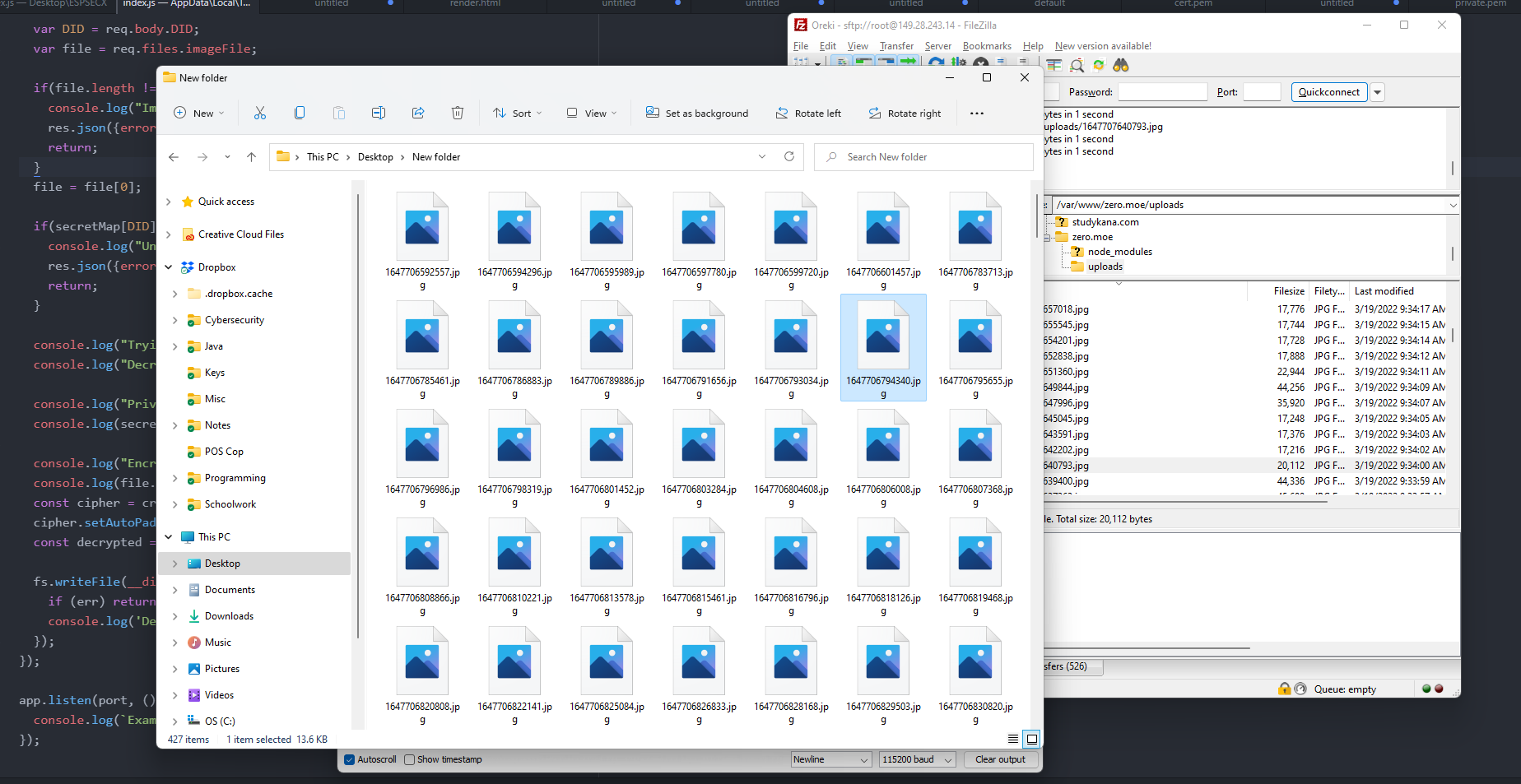Collapse the This PC tree node
Viewport: 1521px width, 784px height.
pos(169,537)
